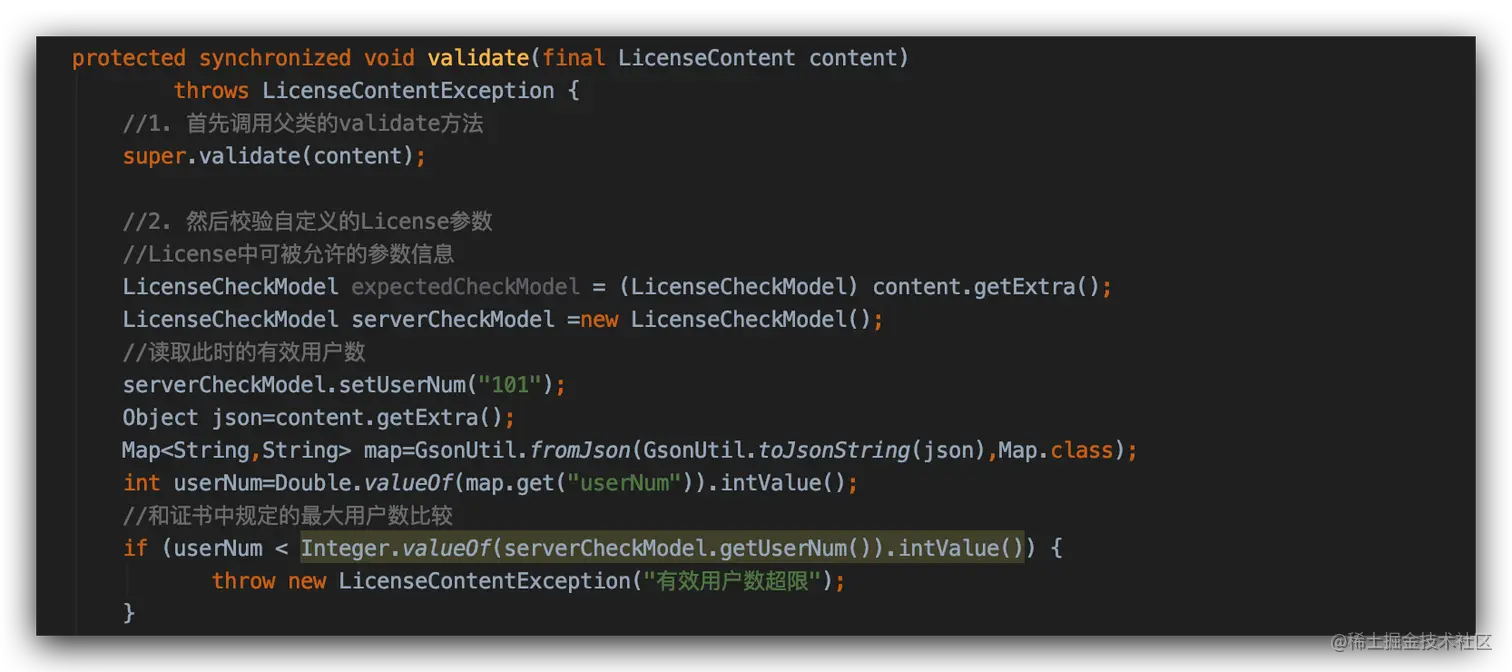This screenshot has width=1512, height=672.
Task: Click the 'if' keyword
Action: pos(136,548)
